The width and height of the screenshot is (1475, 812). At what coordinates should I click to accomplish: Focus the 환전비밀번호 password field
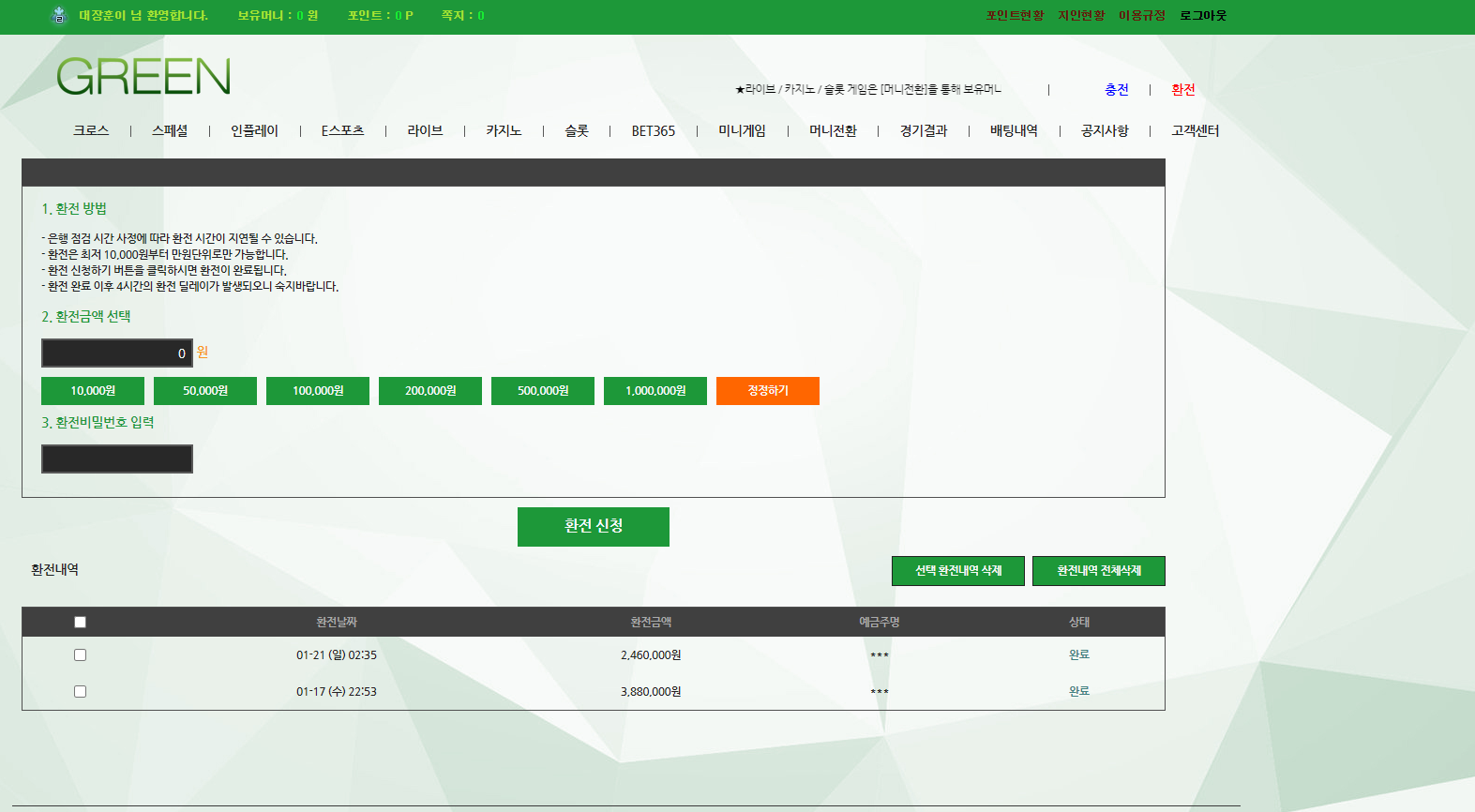coord(117,459)
